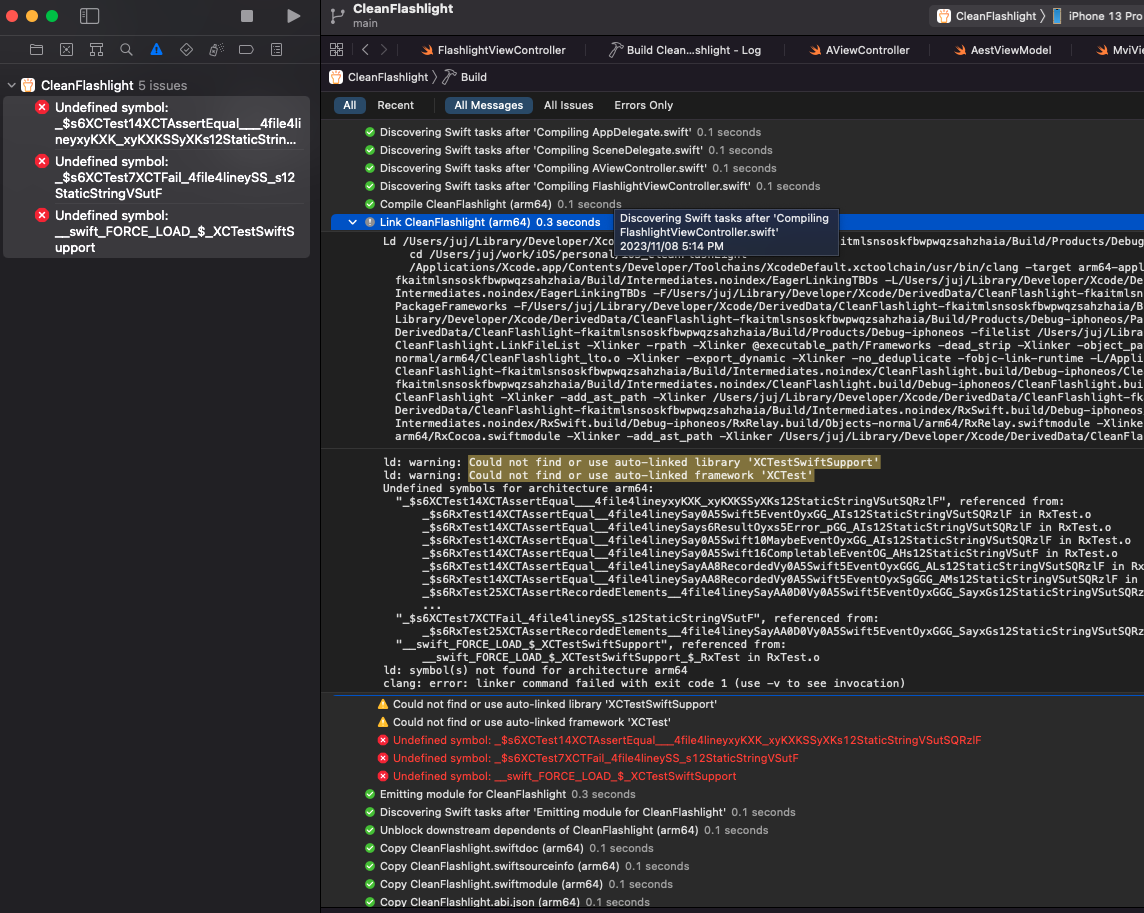Open the Test navigator diamond icon
This screenshot has width=1144, height=913.
(186, 50)
